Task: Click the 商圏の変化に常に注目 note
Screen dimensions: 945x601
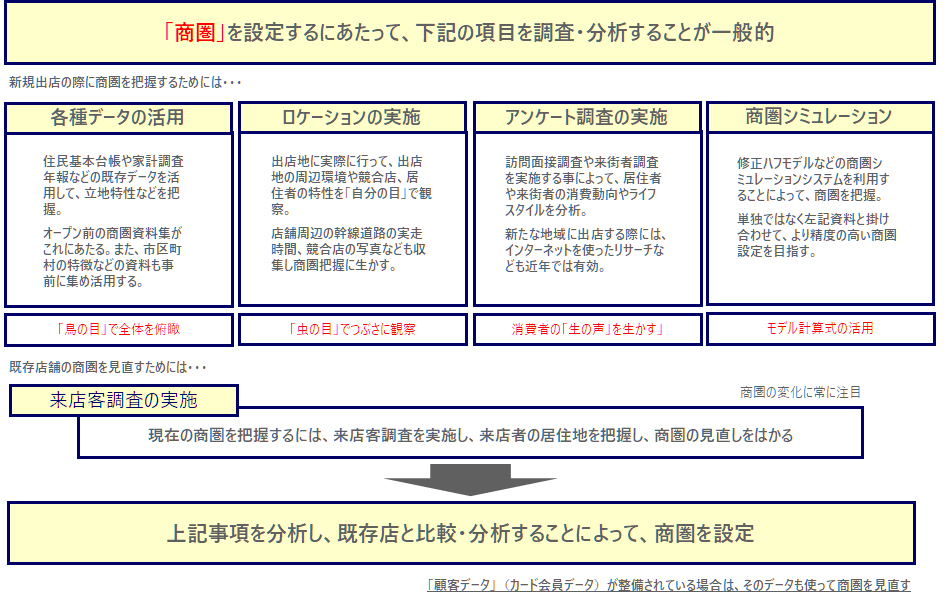Action: [x=800, y=393]
